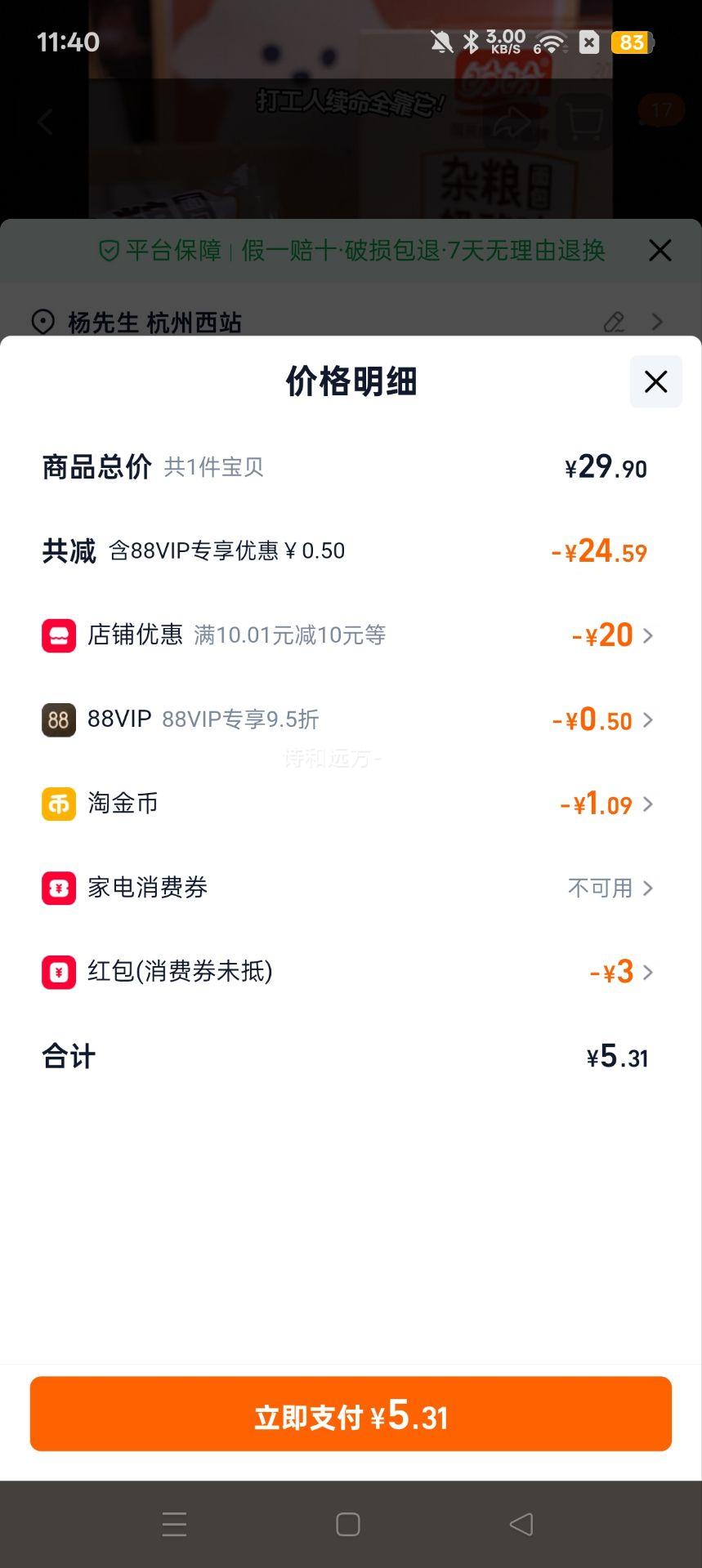Tap the 红包 red envelope icon

click(x=59, y=972)
